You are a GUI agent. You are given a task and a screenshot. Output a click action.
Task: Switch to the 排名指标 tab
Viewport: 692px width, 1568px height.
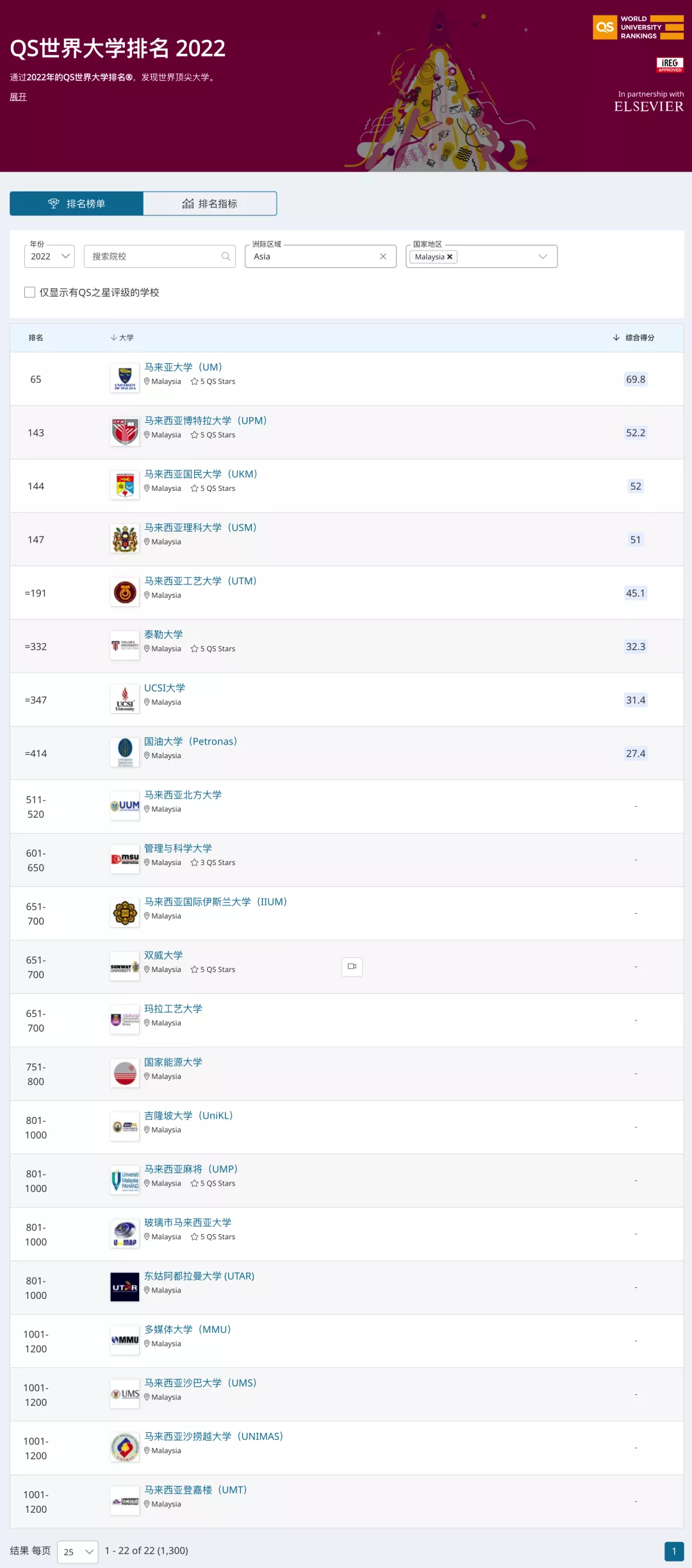click(210, 204)
